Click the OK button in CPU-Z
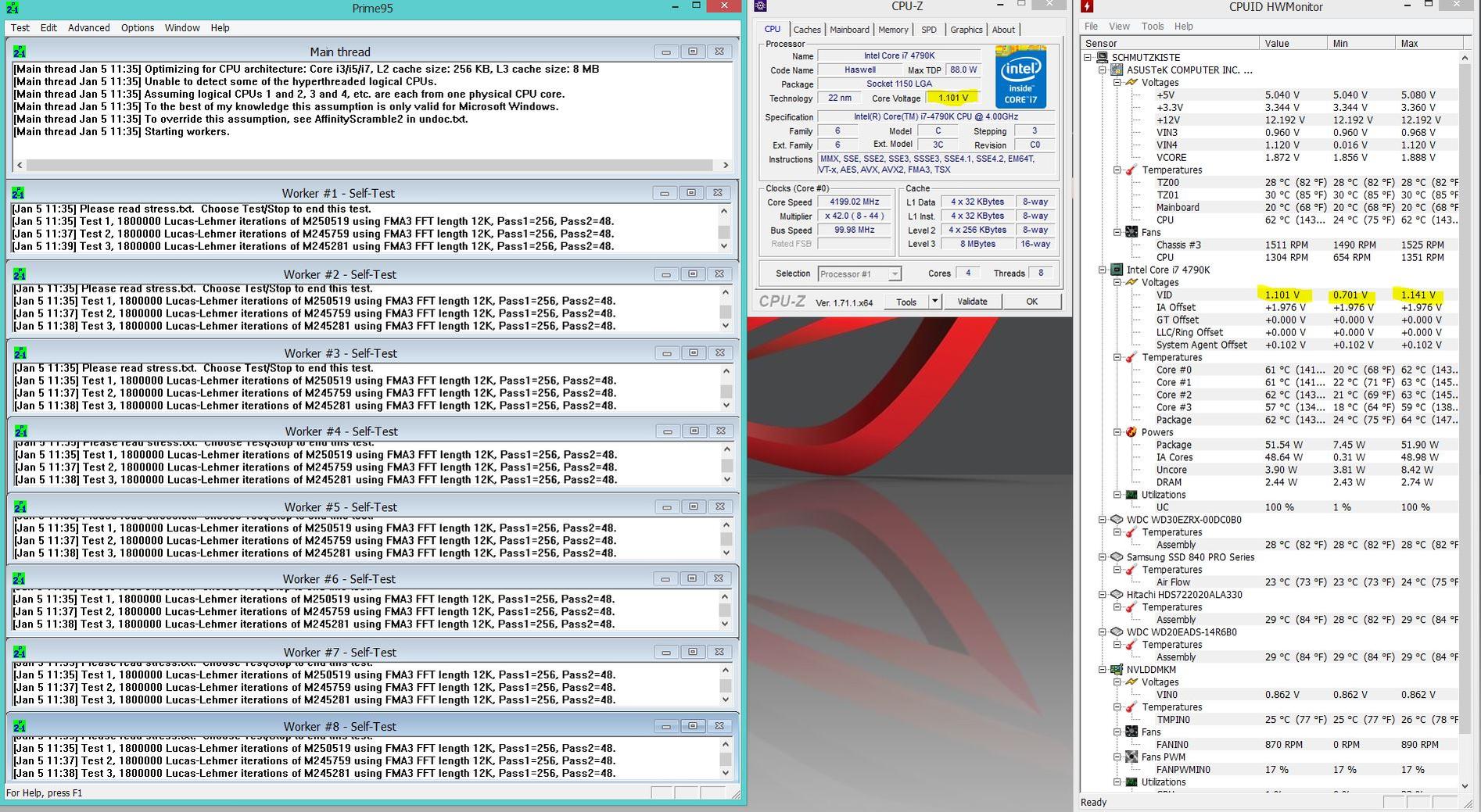Viewport: 1481px width, 812px height. (x=1031, y=302)
